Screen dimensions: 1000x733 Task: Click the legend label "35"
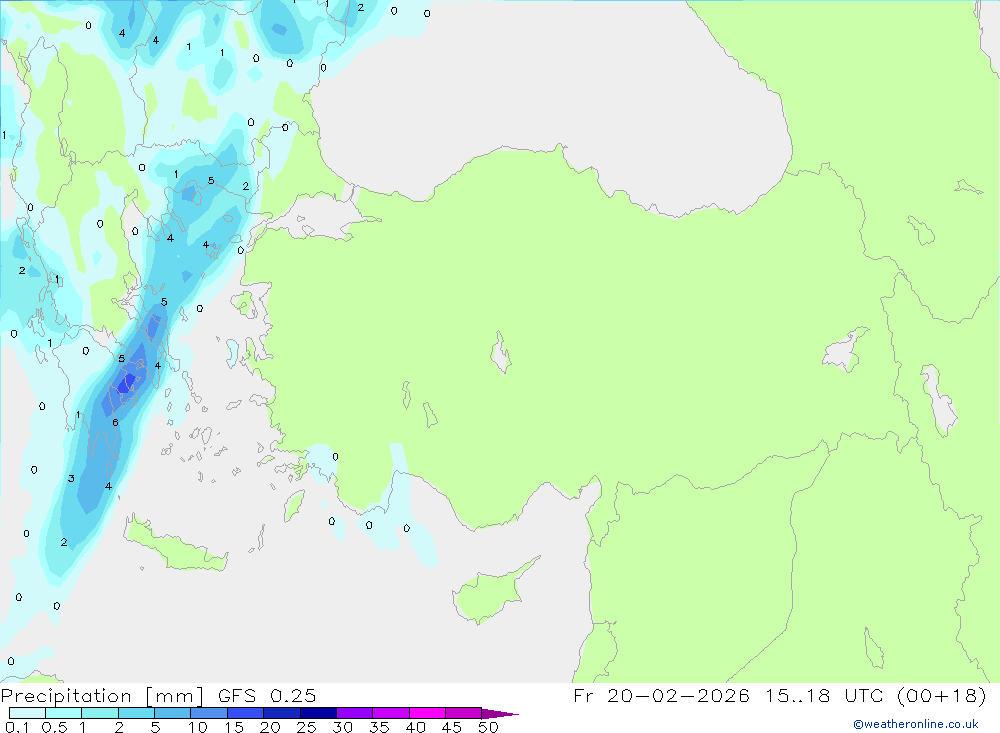379,727
